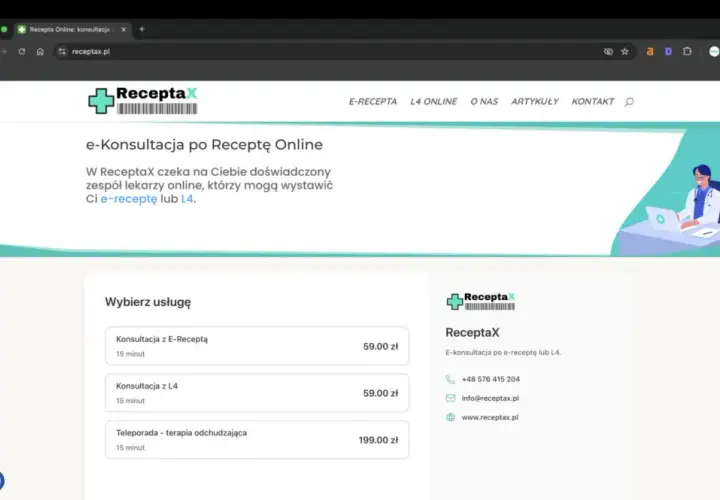This screenshot has height=500, width=720.
Task: Close the Recepta Online tab
Action: point(123,29)
